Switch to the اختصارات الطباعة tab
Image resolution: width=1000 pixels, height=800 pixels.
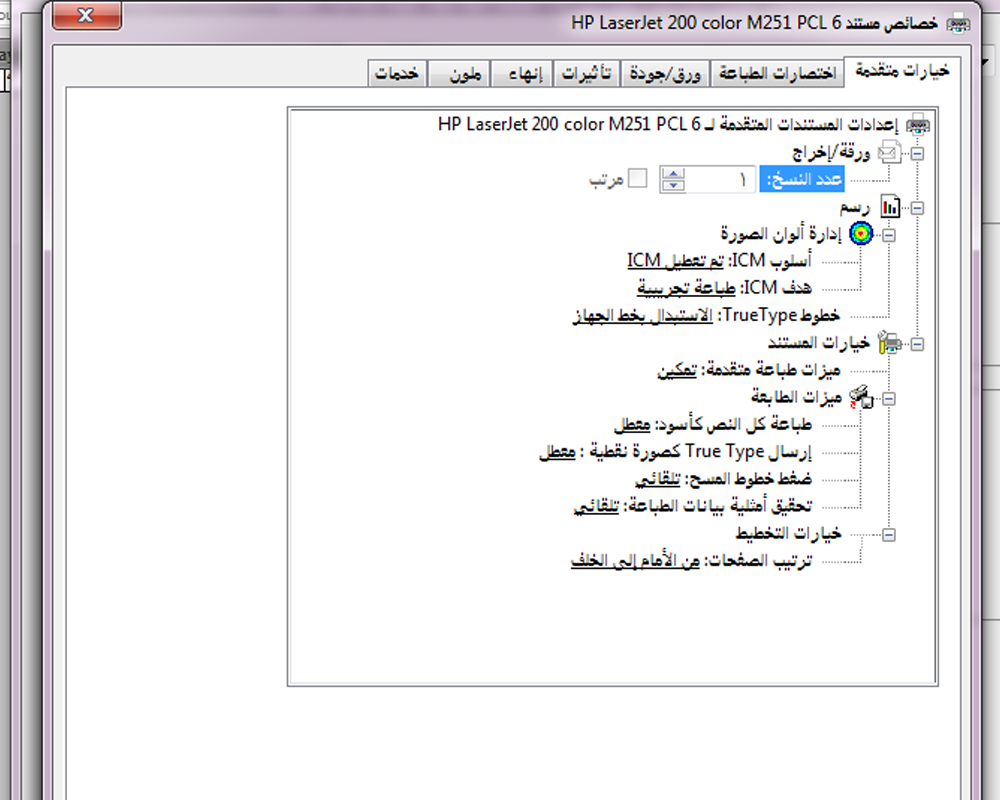777,74
